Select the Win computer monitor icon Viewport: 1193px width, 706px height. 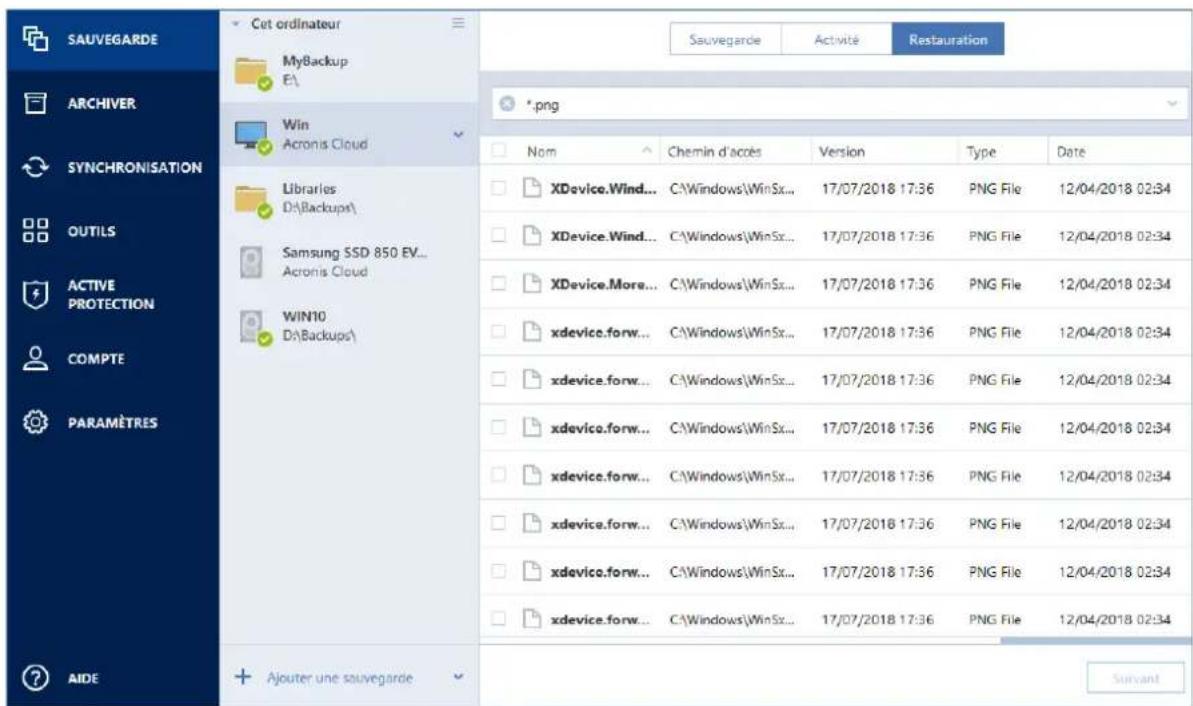pos(252,137)
